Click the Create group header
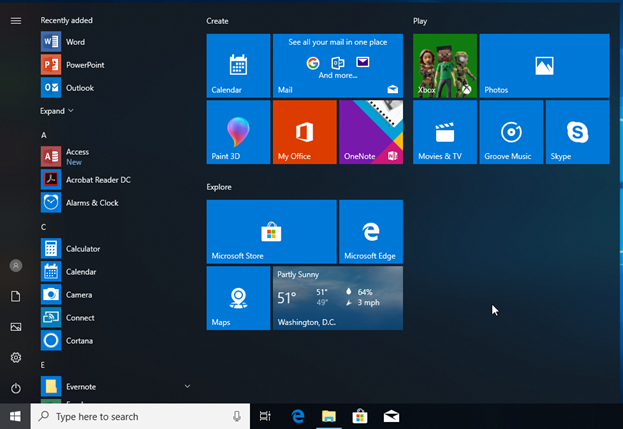 [x=217, y=21]
